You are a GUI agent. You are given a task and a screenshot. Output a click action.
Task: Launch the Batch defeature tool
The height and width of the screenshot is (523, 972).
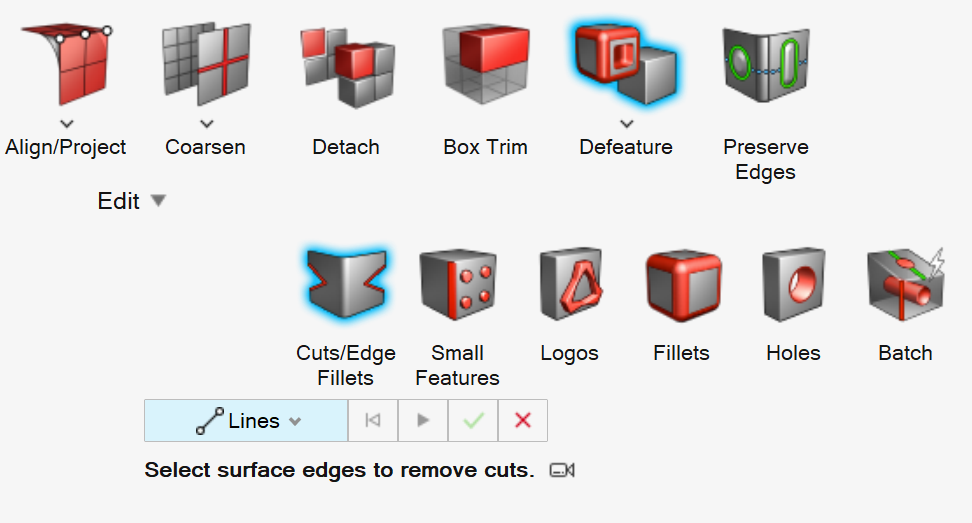pos(906,284)
